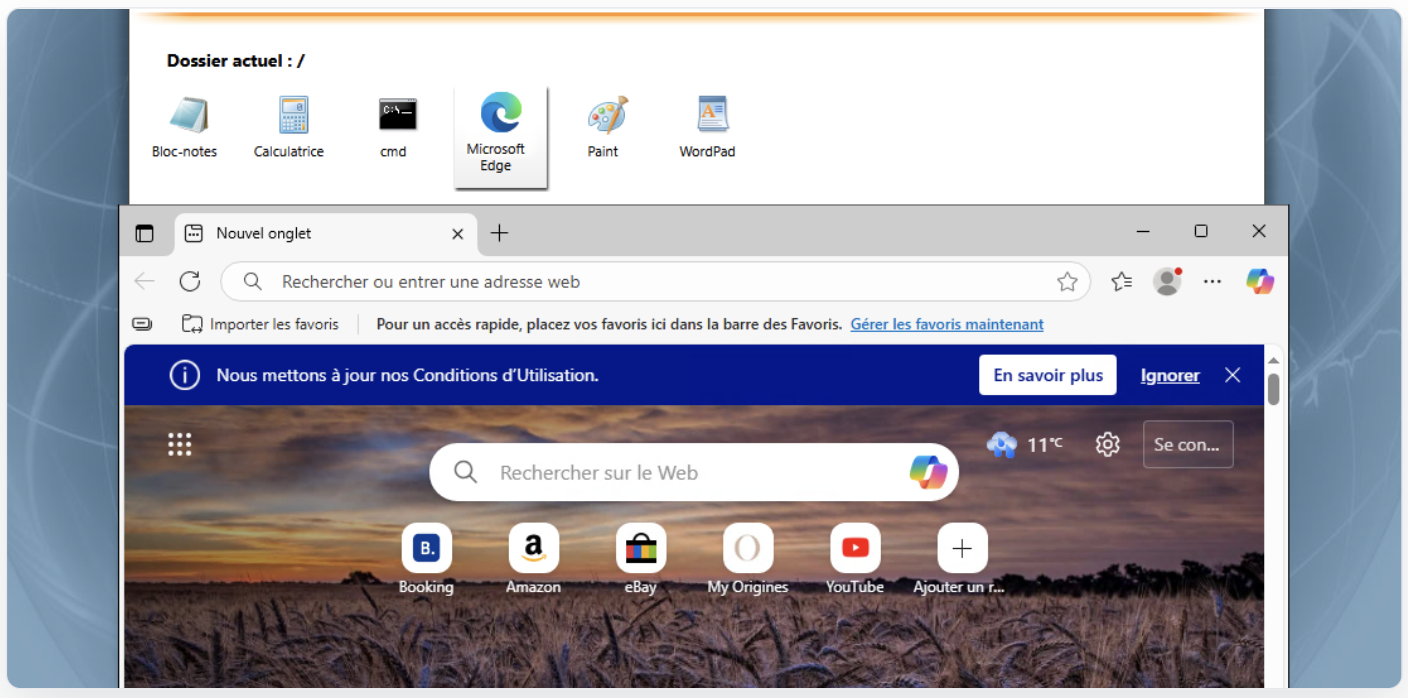Add this page to favorites with the star

(1067, 282)
